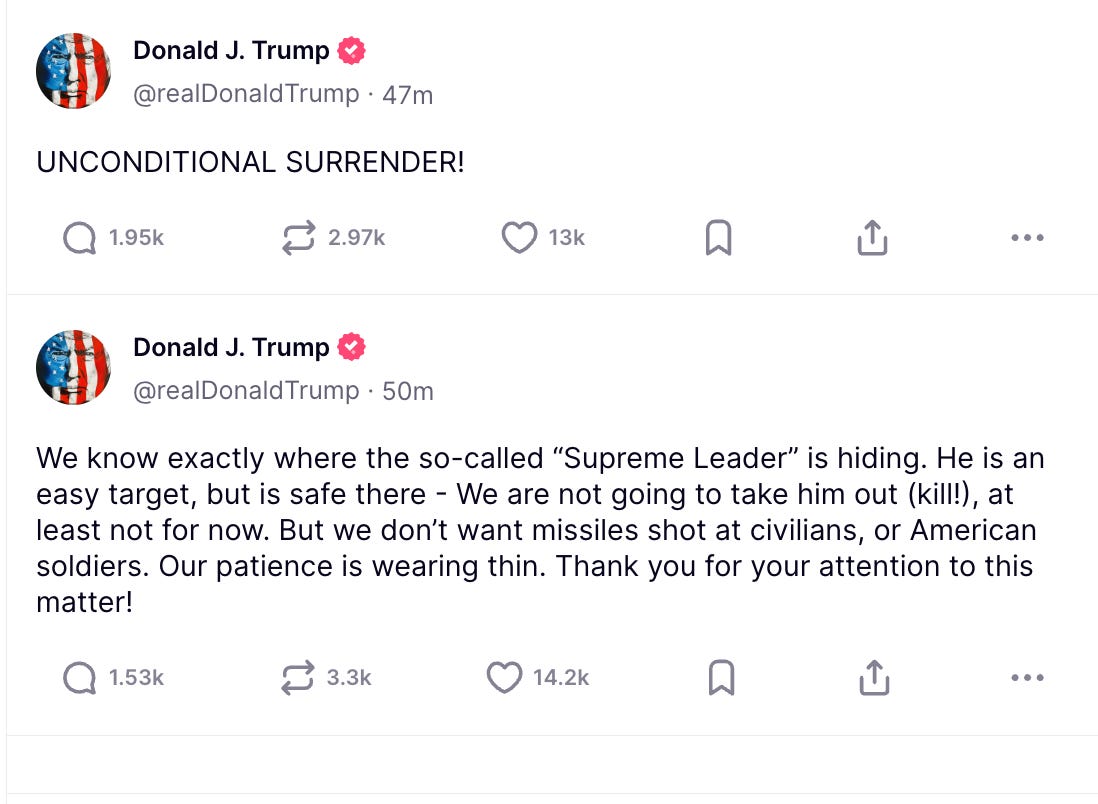Bookmark the Supreme Leader post
The height and width of the screenshot is (804, 1098).
722,677
